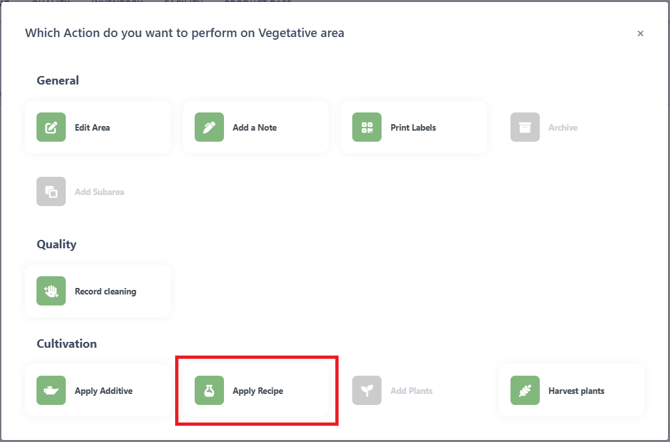Select the Record cleaning text label
670x442 pixels.
[105, 291]
